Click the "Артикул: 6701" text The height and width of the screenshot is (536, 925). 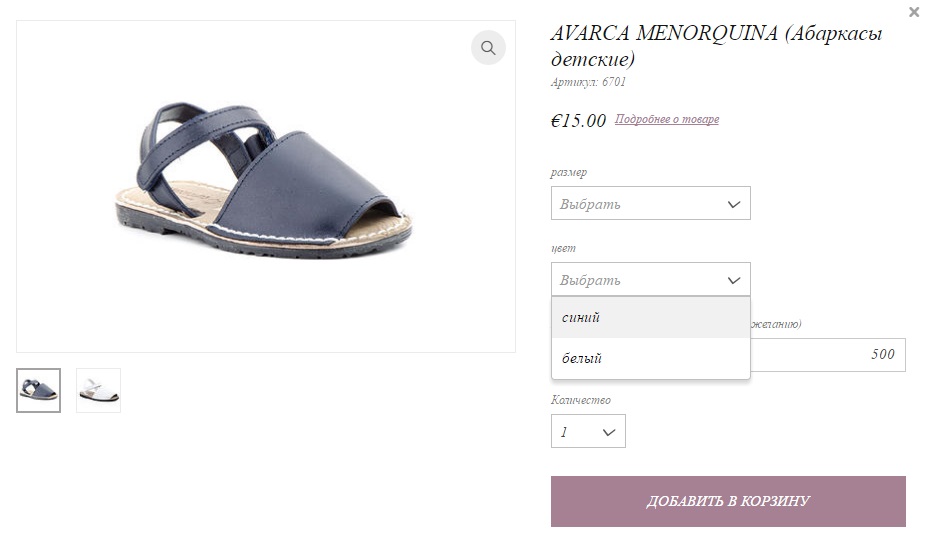[588, 82]
